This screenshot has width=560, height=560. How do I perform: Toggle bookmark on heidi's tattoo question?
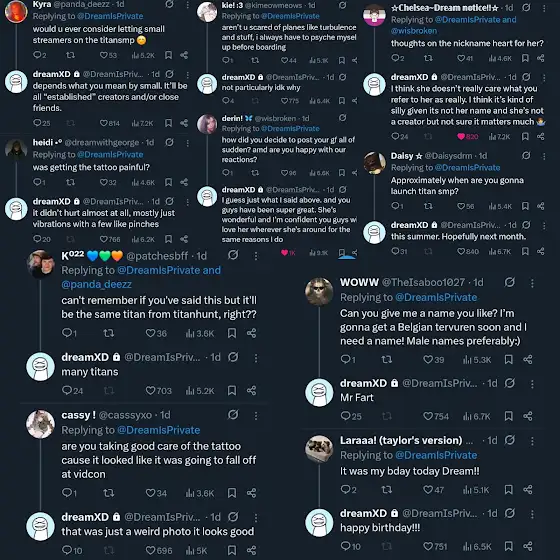point(168,182)
